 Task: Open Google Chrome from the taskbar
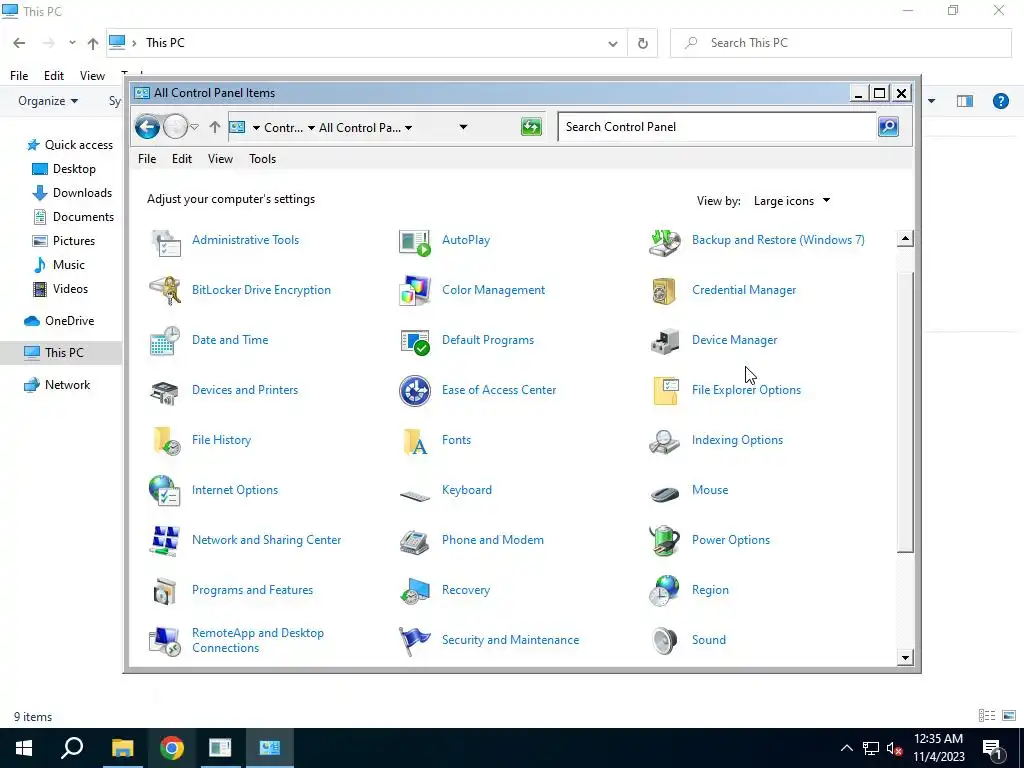click(172, 748)
